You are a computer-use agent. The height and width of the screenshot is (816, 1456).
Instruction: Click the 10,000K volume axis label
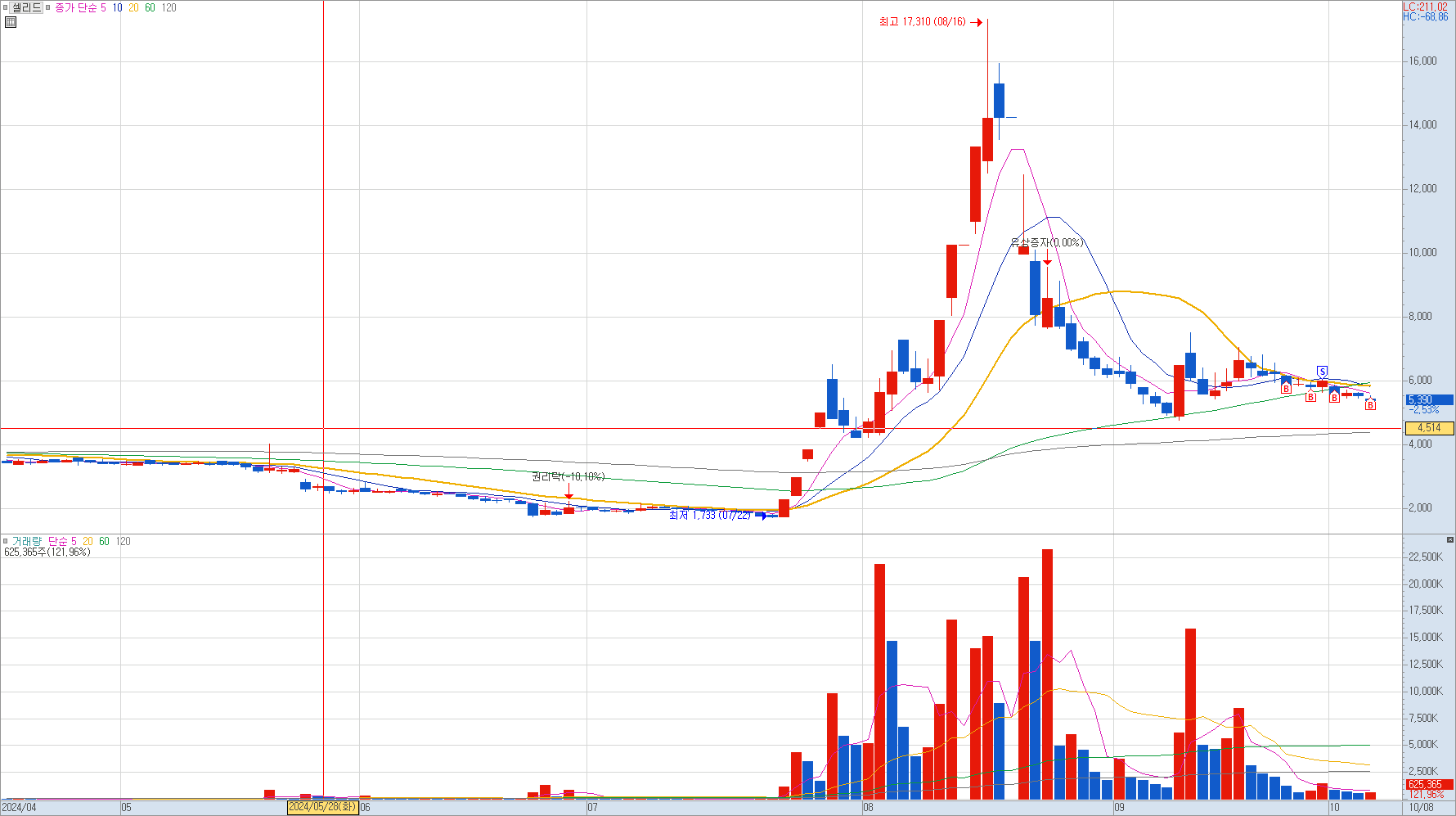(x=1425, y=692)
